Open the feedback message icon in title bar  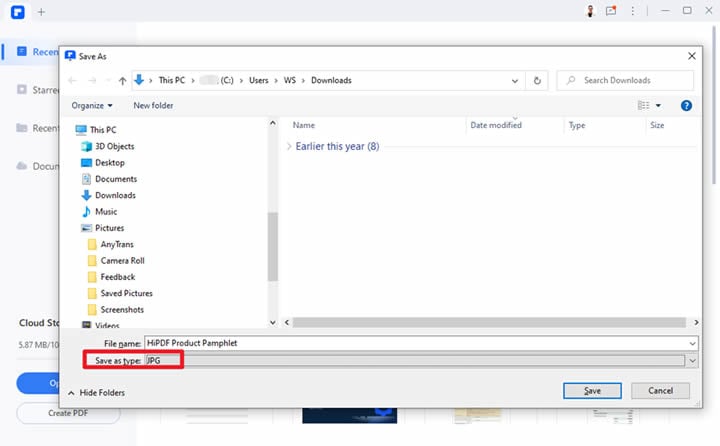tap(611, 11)
